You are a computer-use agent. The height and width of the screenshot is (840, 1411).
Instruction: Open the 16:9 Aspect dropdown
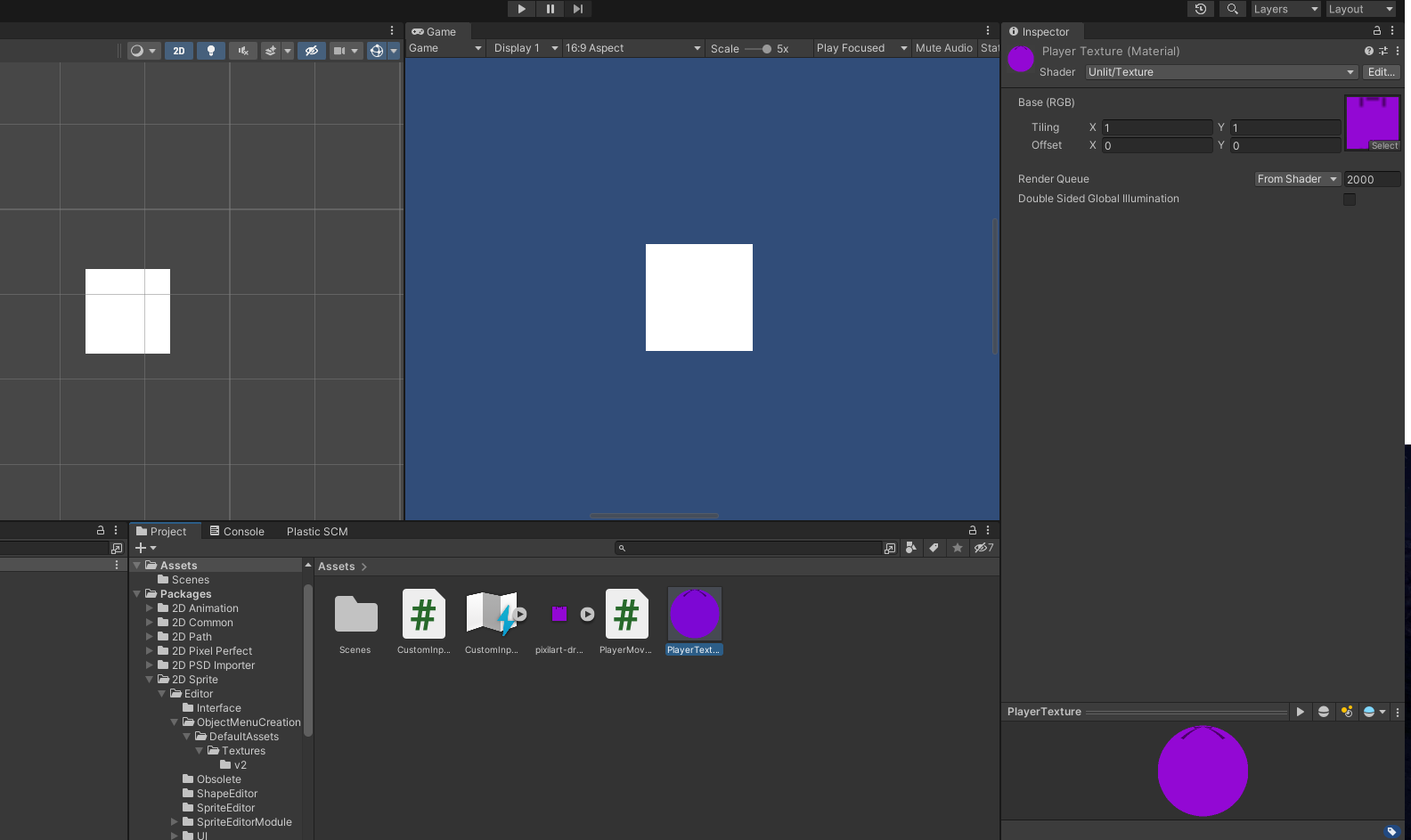click(x=632, y=48)
